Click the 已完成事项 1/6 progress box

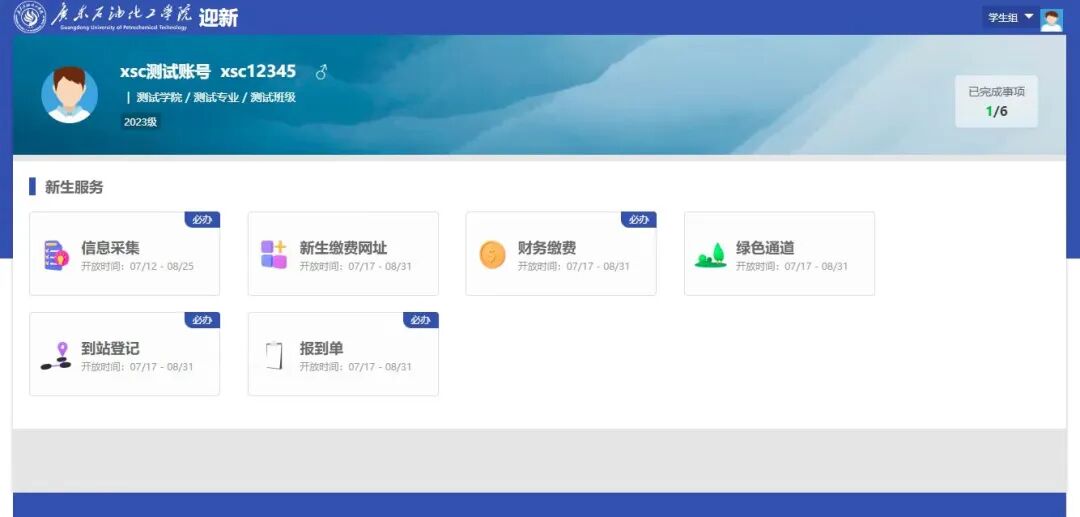tap(996, 101)
